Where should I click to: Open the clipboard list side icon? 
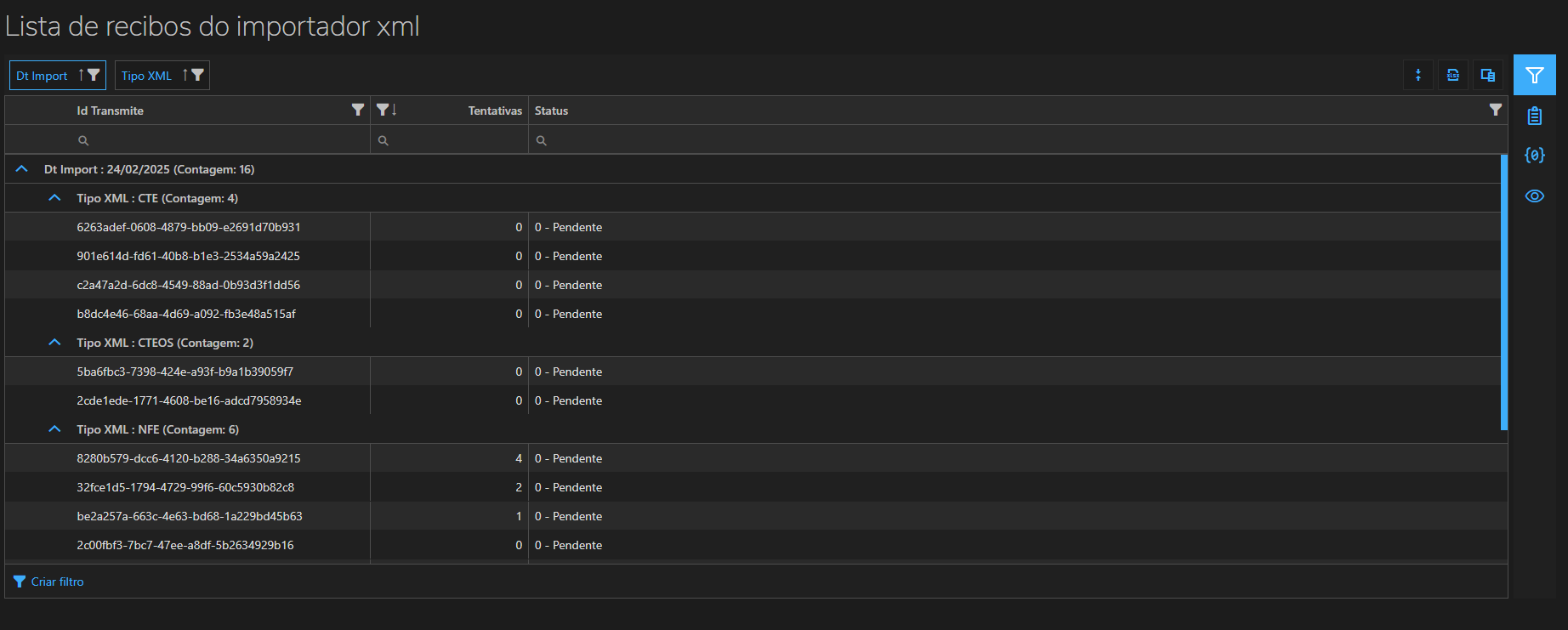coord(1534,116)
